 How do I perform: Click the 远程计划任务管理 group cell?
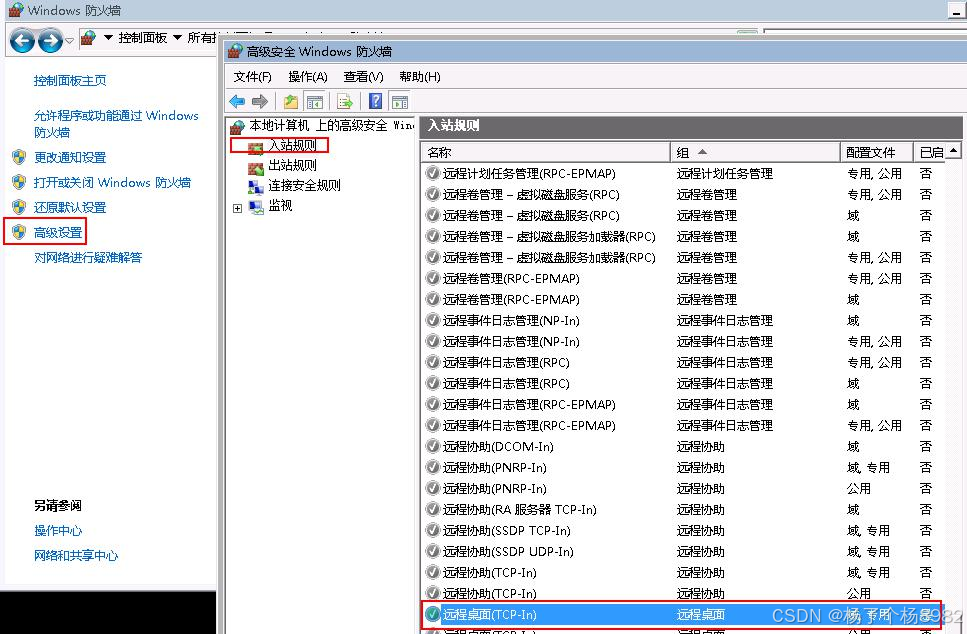[725, 173]
